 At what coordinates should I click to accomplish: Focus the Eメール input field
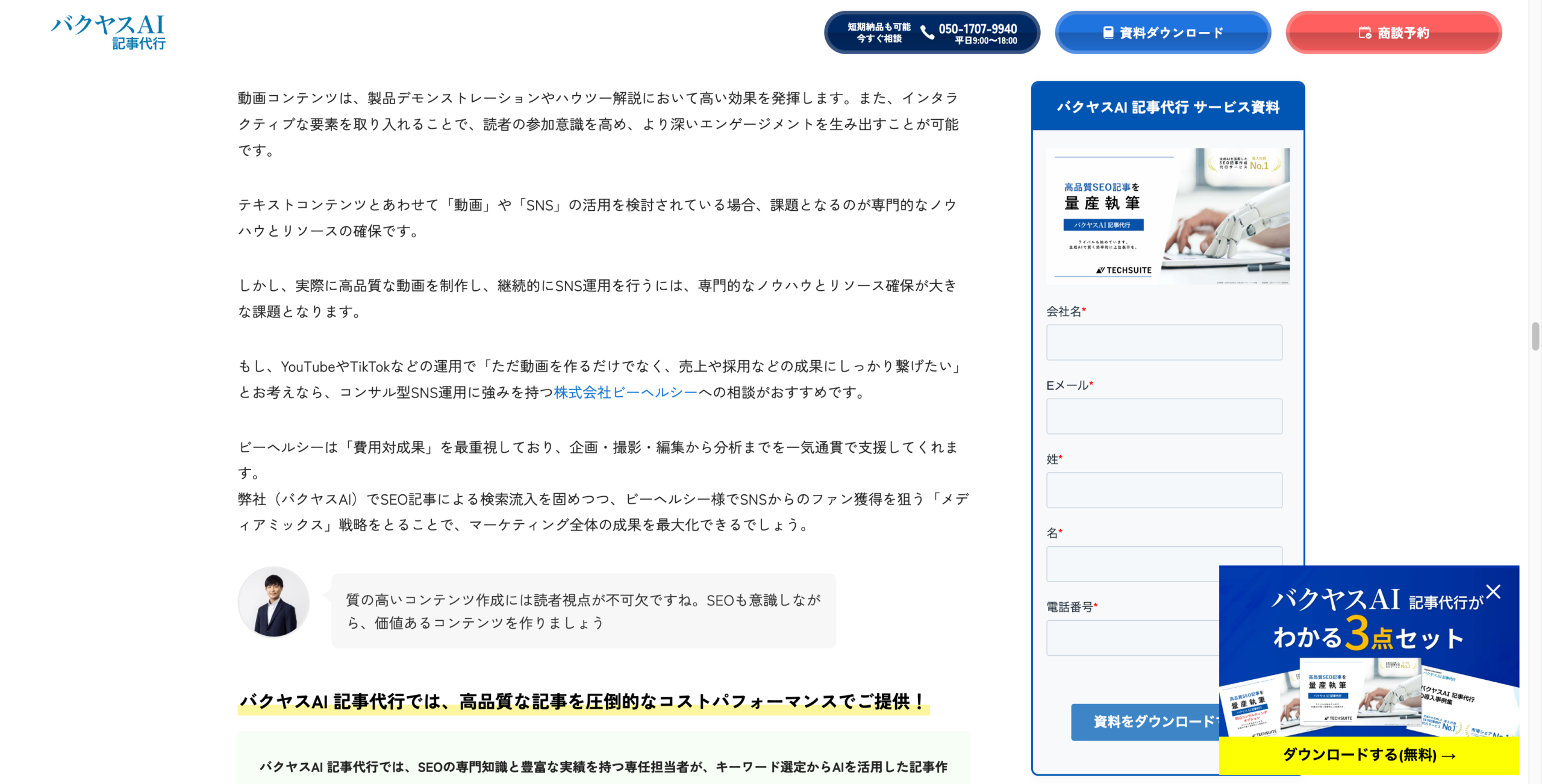pos(1164,416)
